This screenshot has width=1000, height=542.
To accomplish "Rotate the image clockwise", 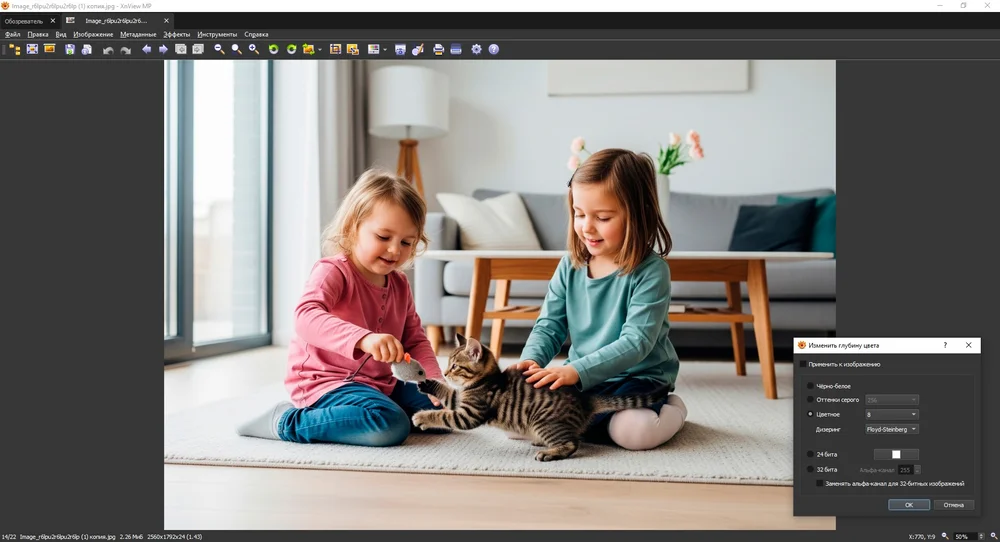I will (x=291, y=49).
